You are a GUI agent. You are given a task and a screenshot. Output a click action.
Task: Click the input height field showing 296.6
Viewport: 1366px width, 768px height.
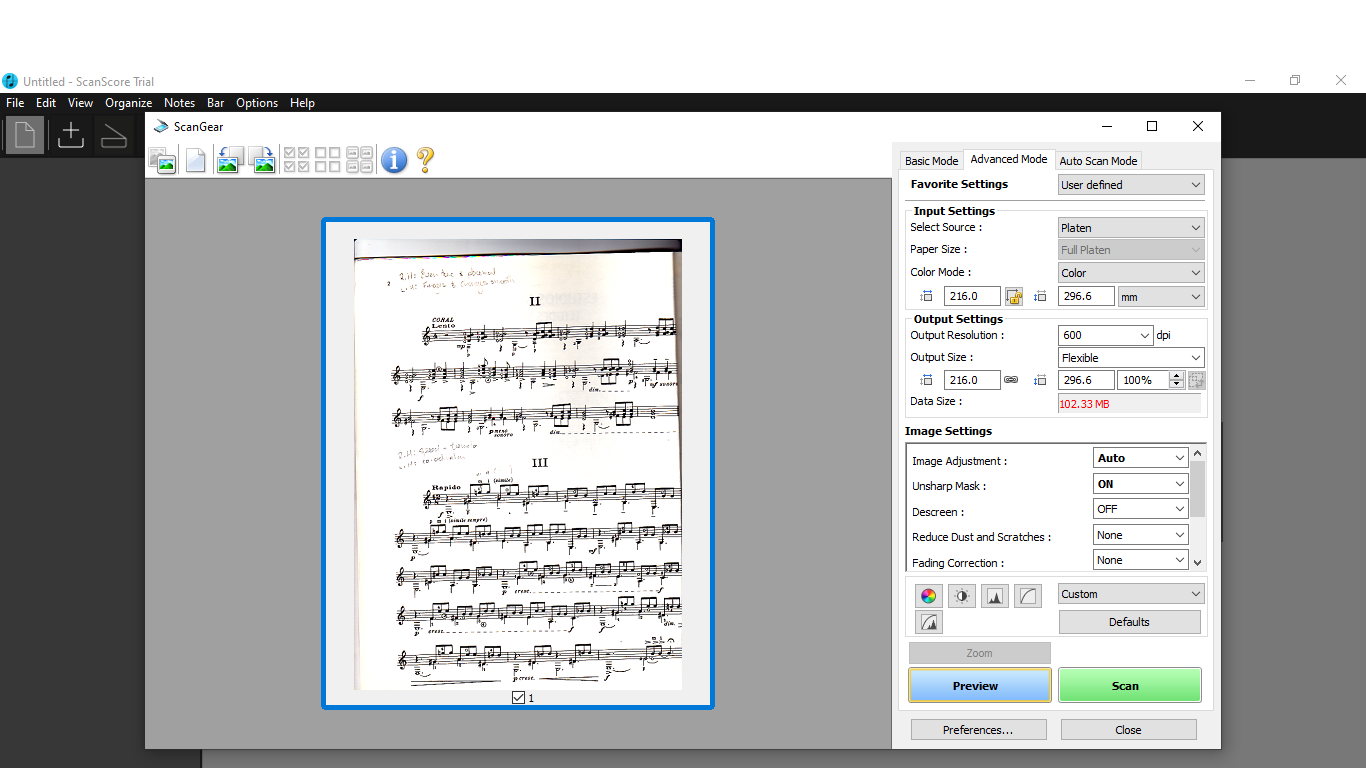coord(1086,296)
